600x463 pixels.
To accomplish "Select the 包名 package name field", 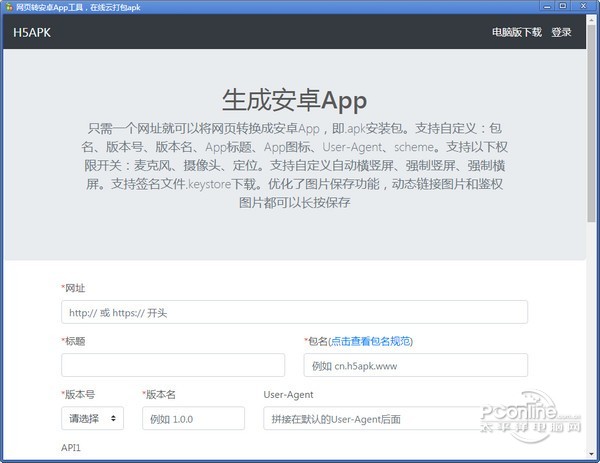I will click(415, 365).
